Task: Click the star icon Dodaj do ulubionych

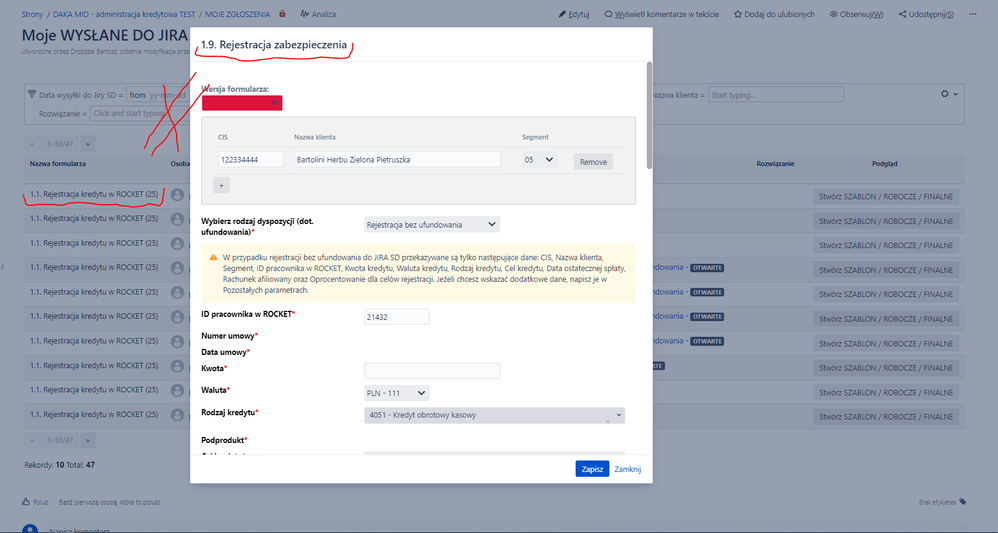Action: click(x=738, y=14)
